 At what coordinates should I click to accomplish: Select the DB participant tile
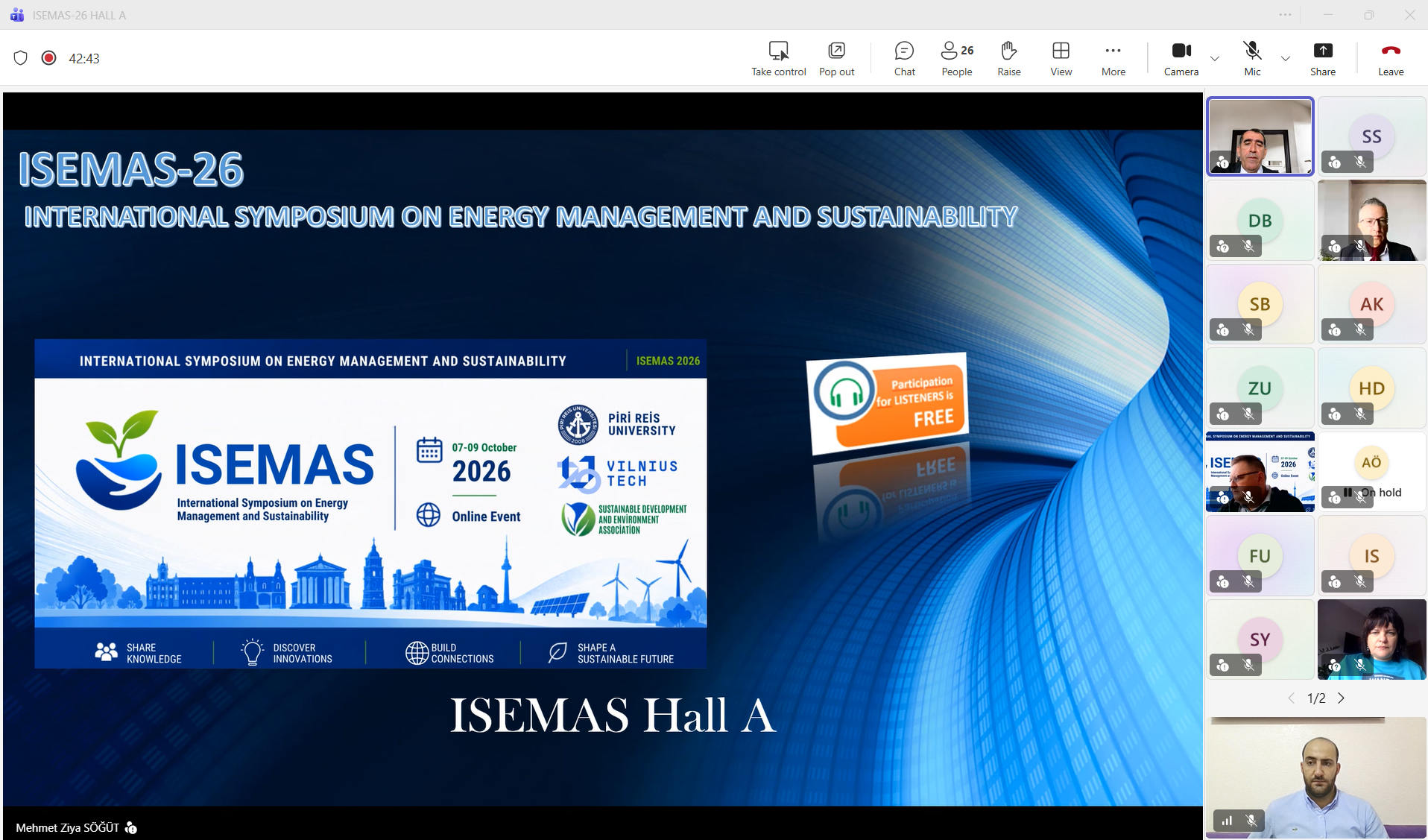click(1260, 220)
